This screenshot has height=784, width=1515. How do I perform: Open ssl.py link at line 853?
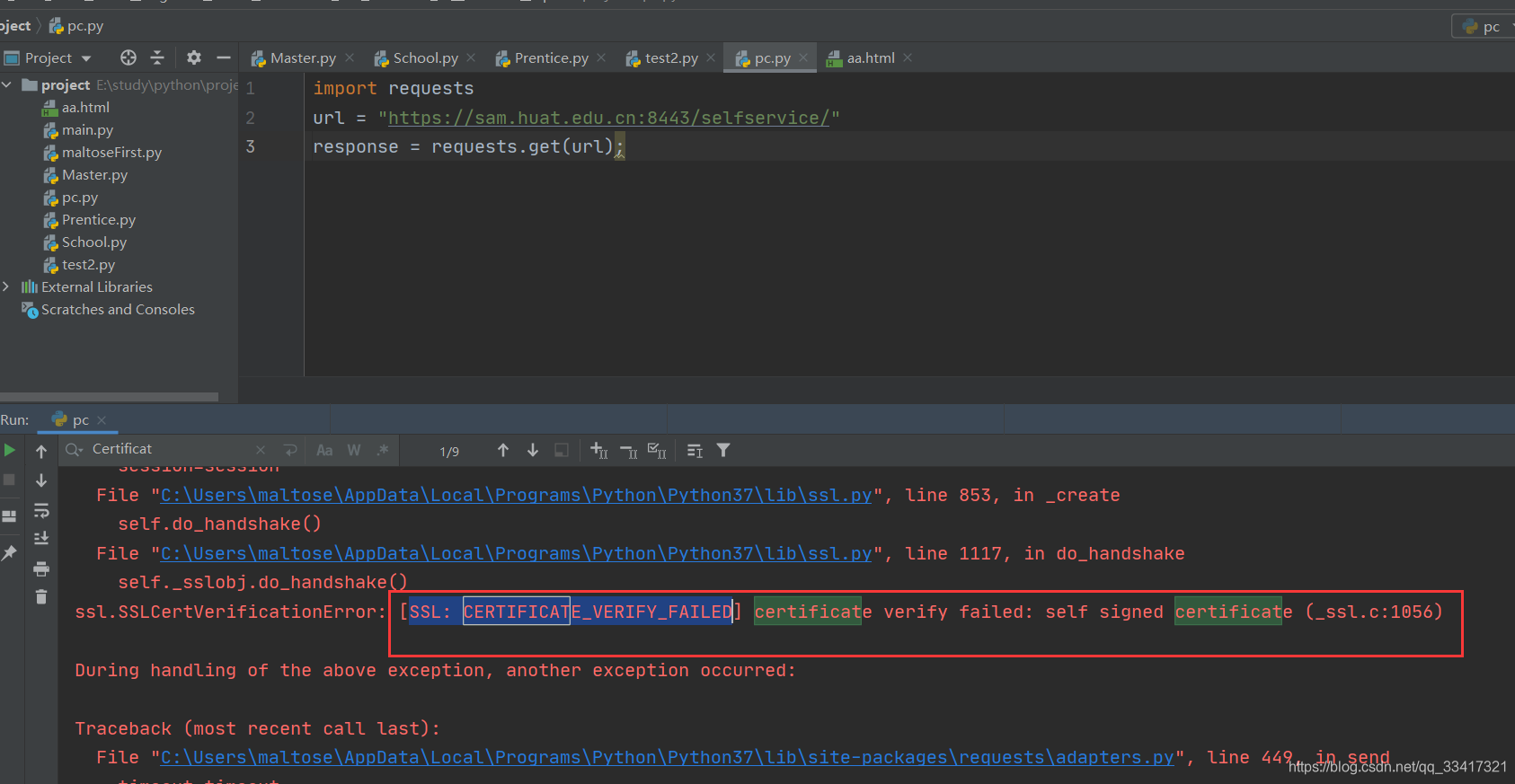coord(516,495)
